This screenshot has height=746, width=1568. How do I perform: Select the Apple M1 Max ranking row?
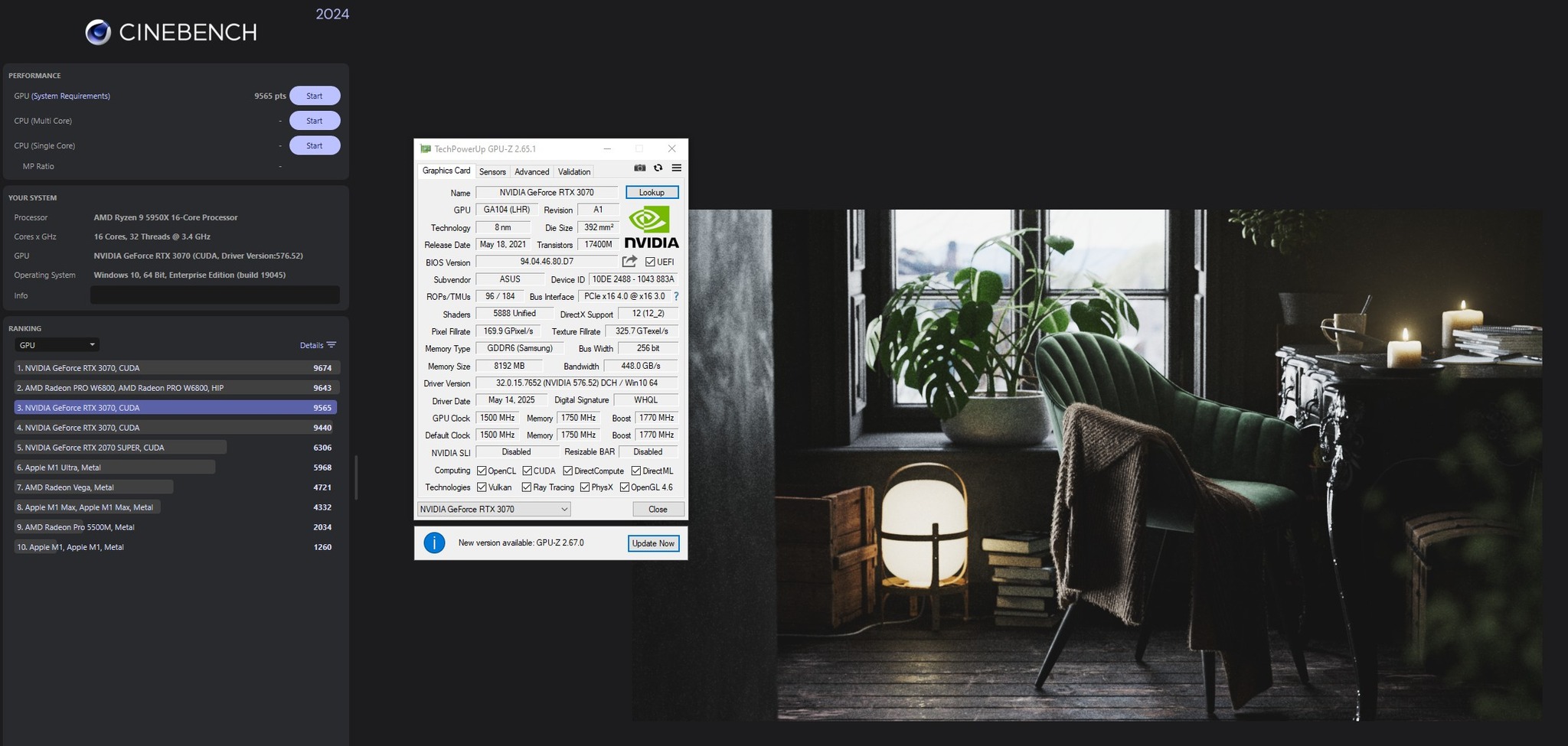coord(176,507)
